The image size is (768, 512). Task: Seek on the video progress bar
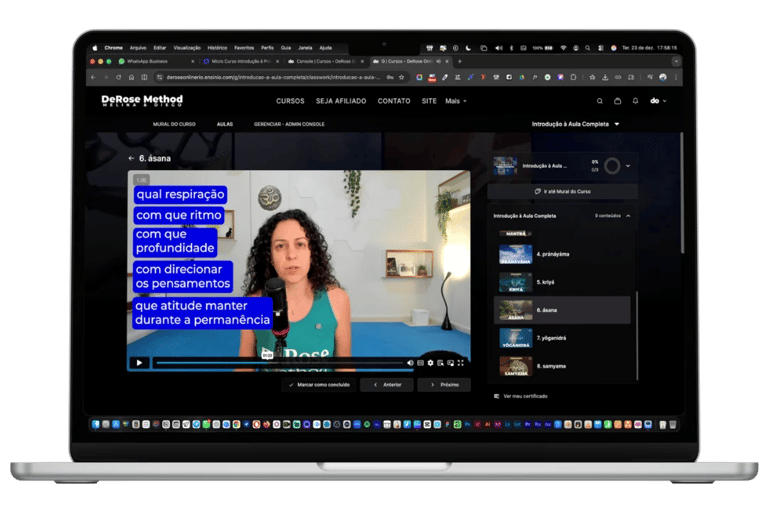click(x=279, y=363)
